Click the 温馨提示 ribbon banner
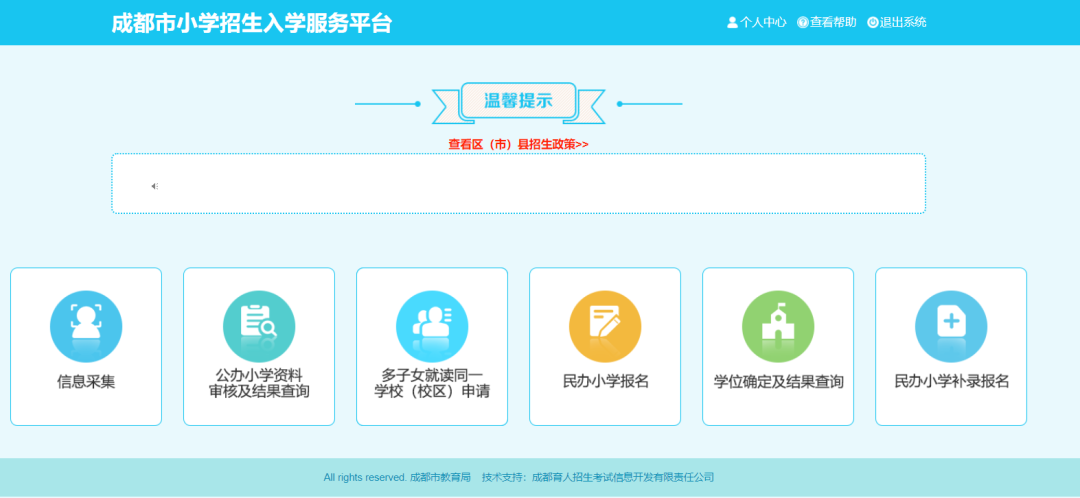 tap(518, 101)
